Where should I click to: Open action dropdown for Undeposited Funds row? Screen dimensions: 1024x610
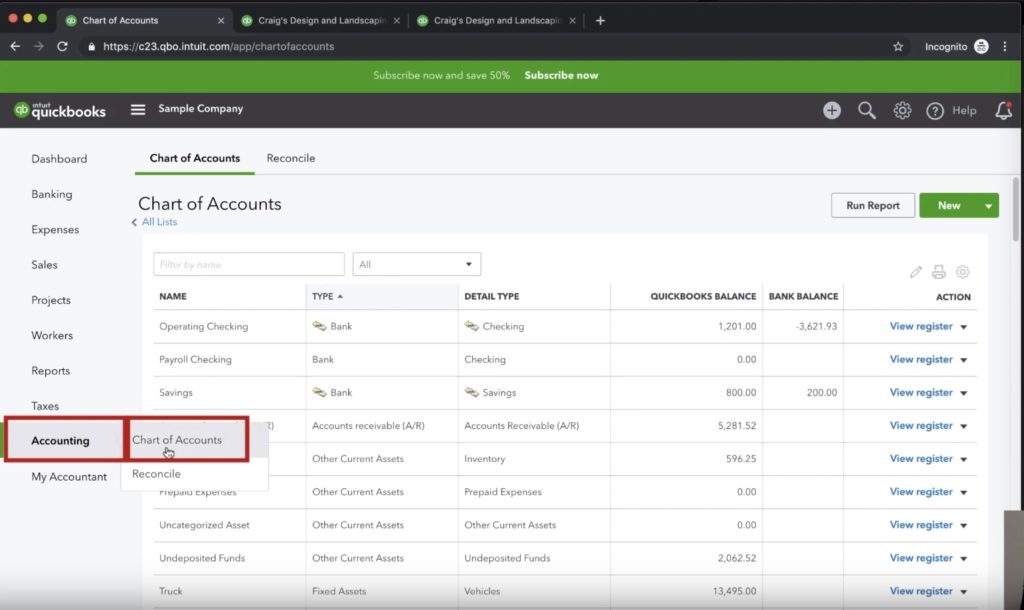coord(963,558)
